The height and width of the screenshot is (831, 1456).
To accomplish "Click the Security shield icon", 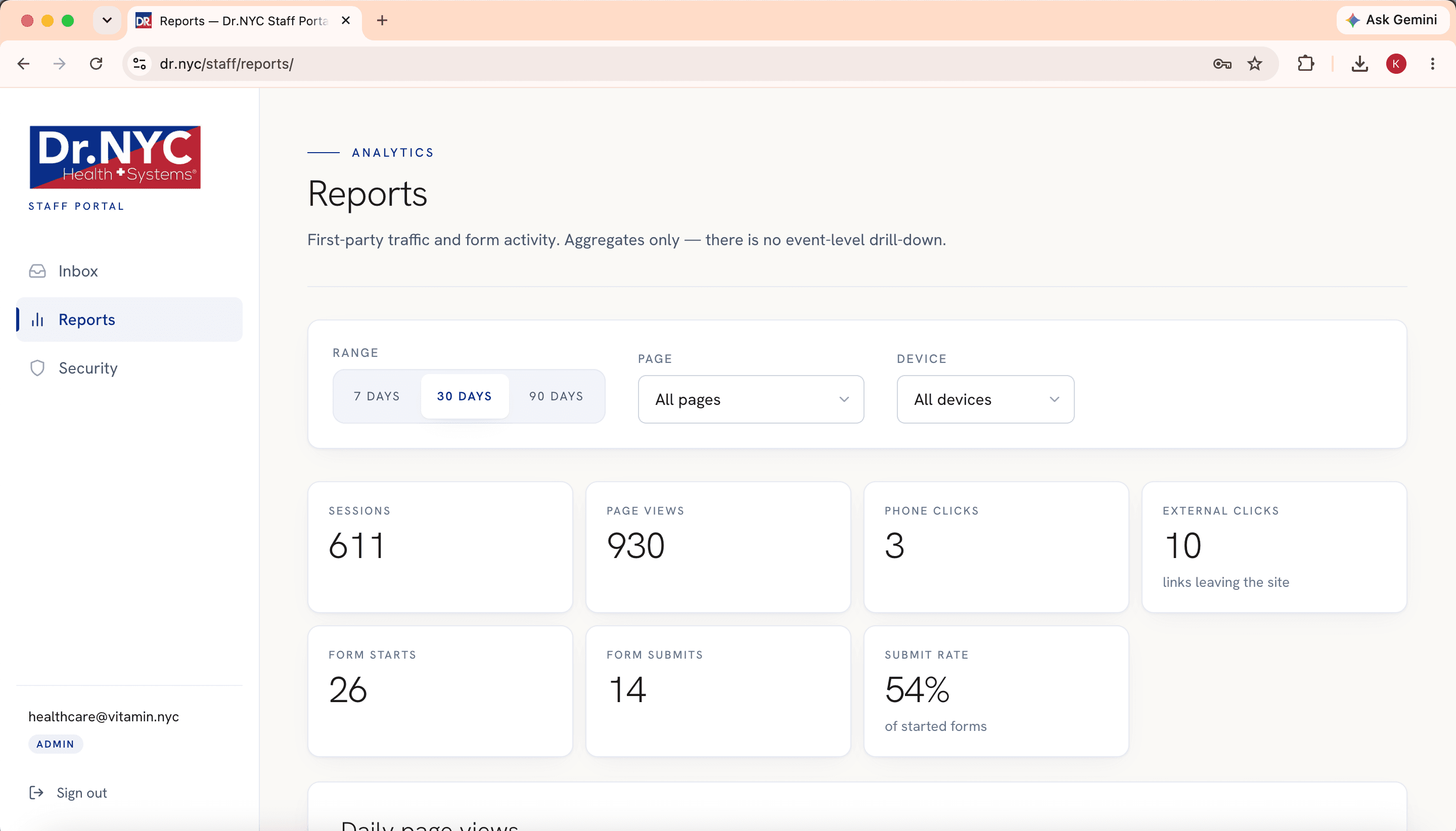I will (x=38, y=368).
